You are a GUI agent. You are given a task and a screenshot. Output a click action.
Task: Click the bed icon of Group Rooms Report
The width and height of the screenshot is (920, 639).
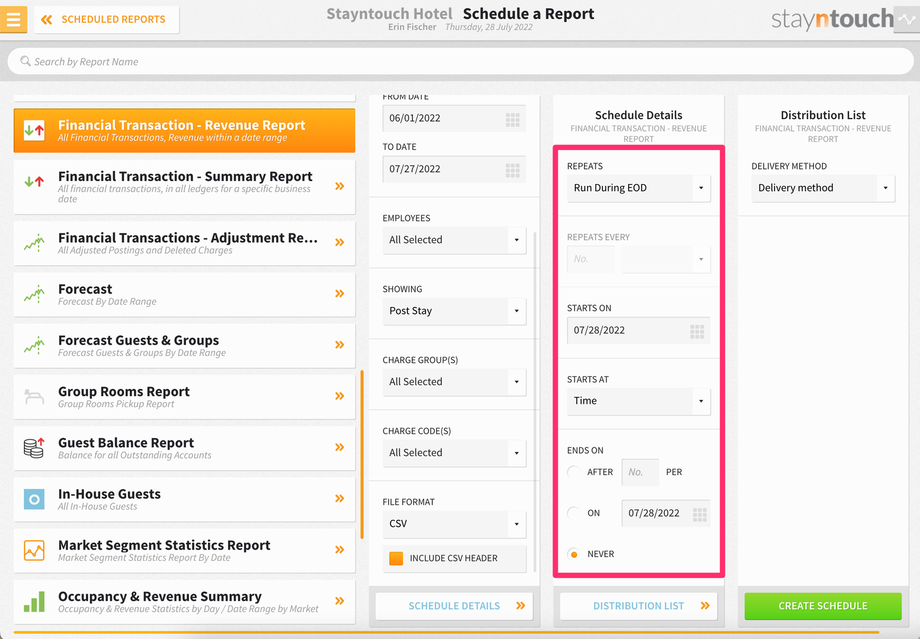(x=34, y=397)
